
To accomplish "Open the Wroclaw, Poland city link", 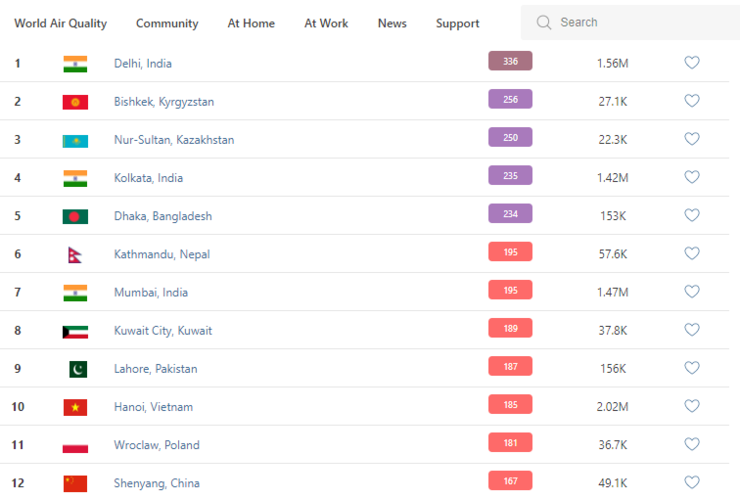I will [157, 445].
